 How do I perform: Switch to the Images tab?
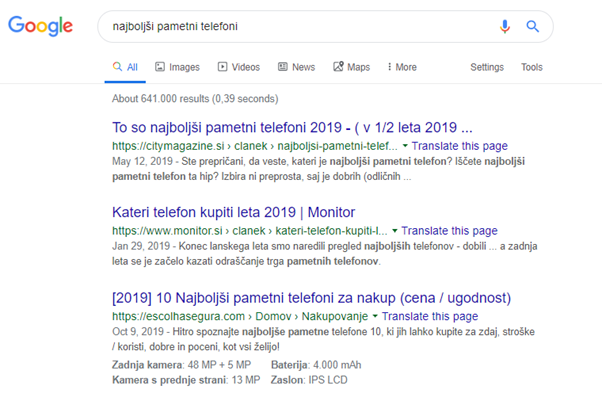tap(177, 67)
